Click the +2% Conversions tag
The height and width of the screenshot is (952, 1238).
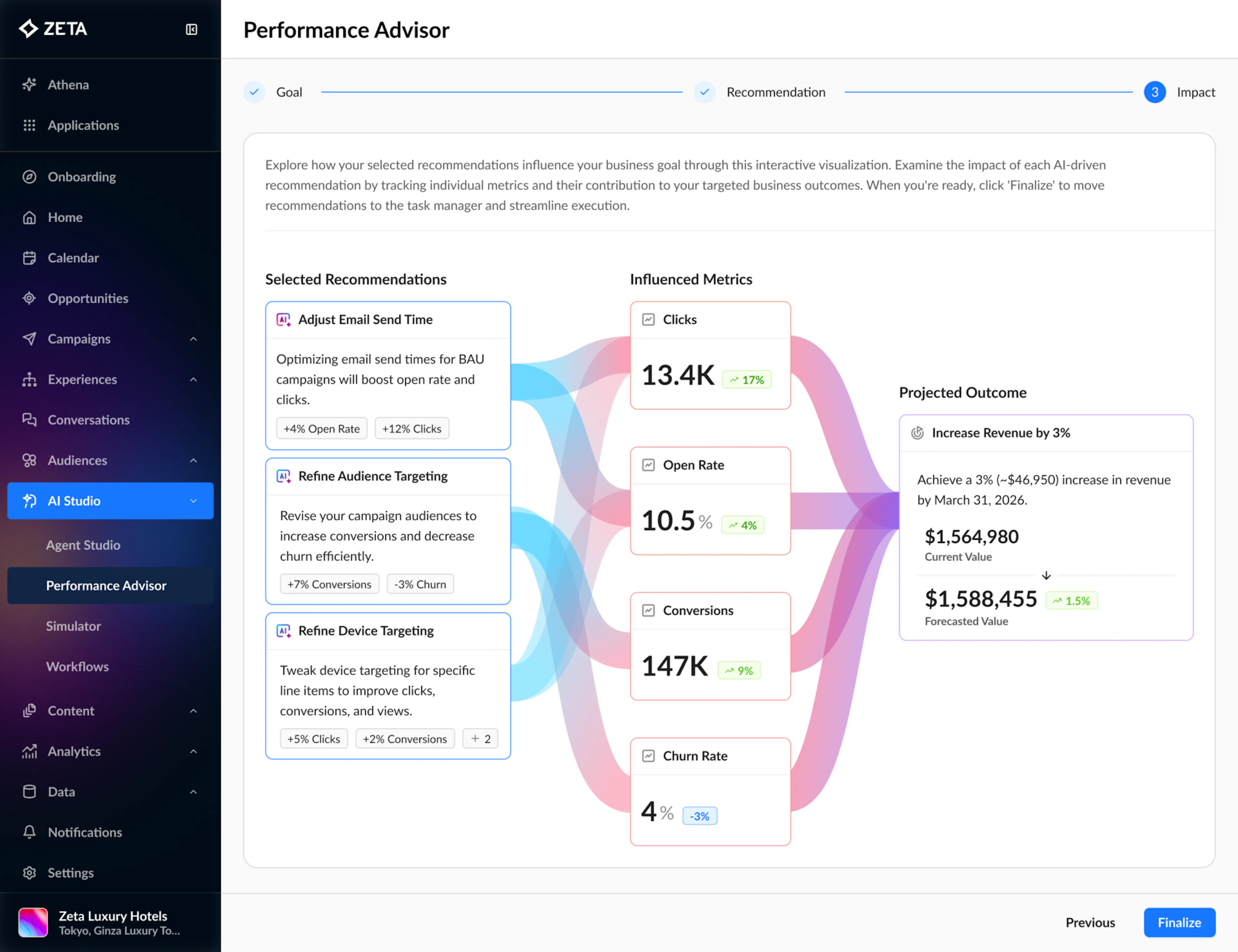click(x=405, y=739)
